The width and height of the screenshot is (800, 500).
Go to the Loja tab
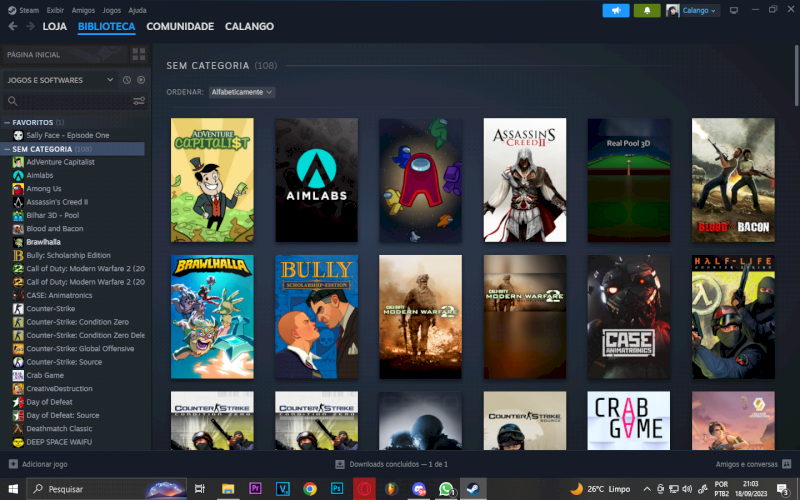coord(55,26)
